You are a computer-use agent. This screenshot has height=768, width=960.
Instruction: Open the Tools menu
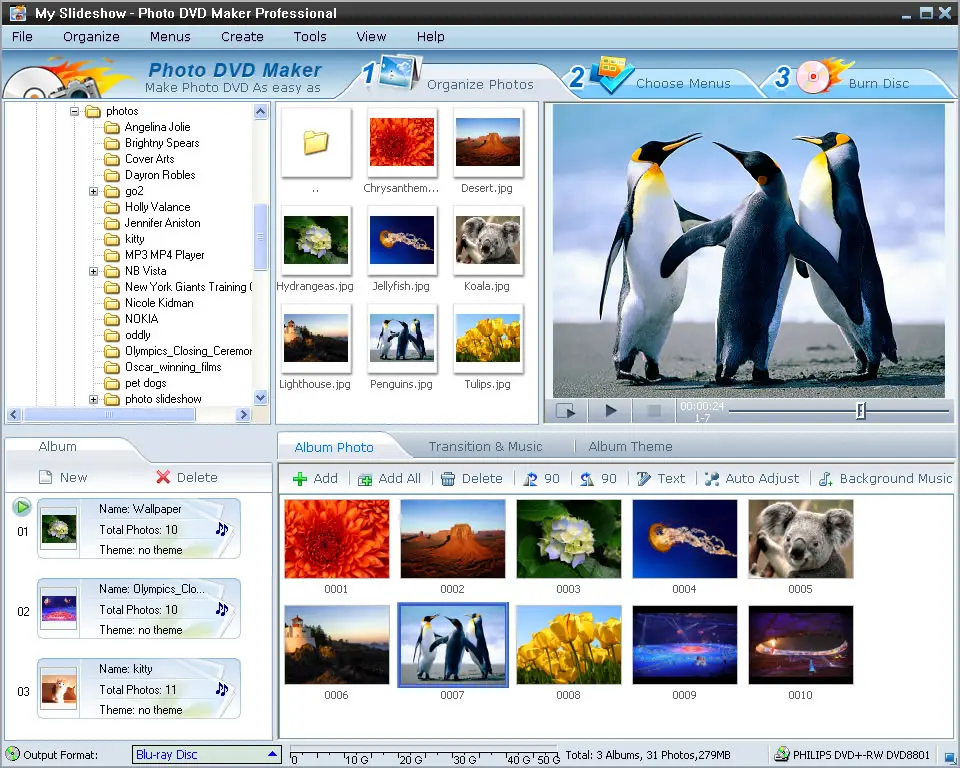(x=310, y=37)
